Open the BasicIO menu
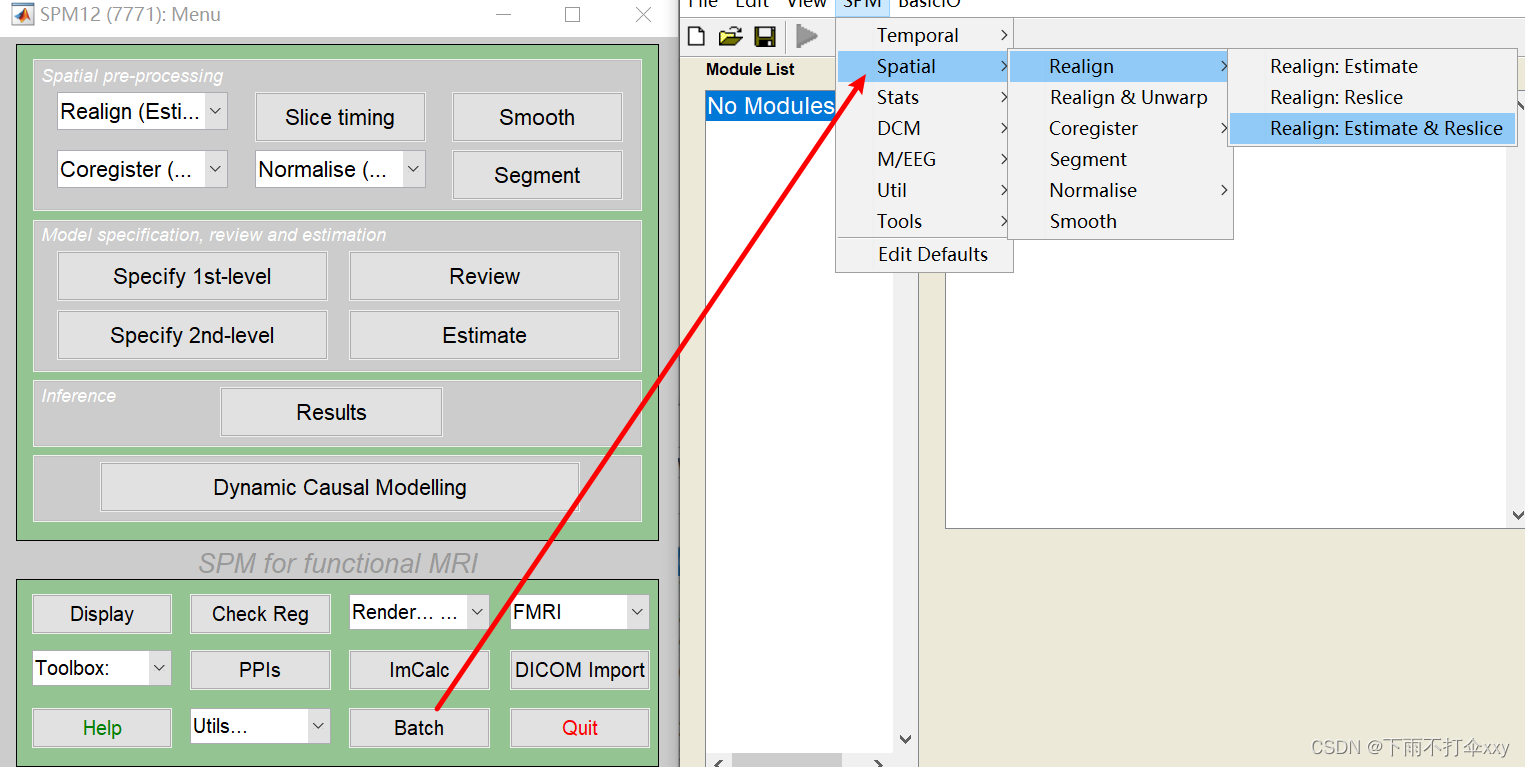This screenshot has height=767, width=1525. tap(929, 4)
